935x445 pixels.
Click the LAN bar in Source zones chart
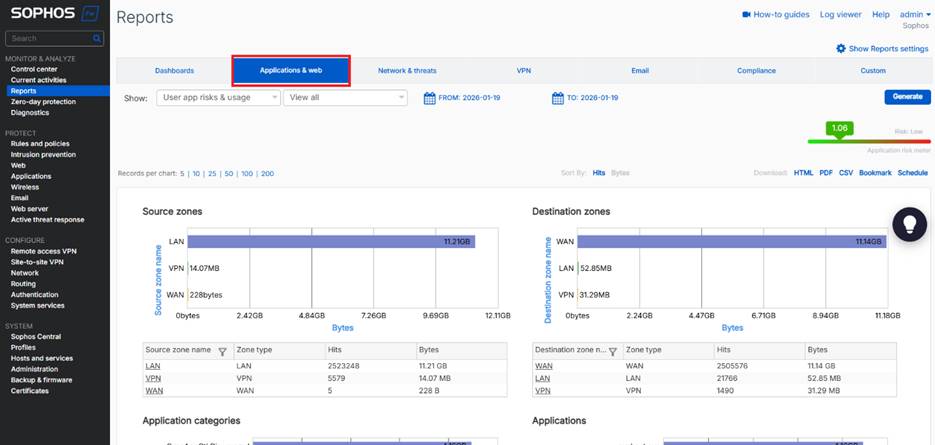[330, 242]
